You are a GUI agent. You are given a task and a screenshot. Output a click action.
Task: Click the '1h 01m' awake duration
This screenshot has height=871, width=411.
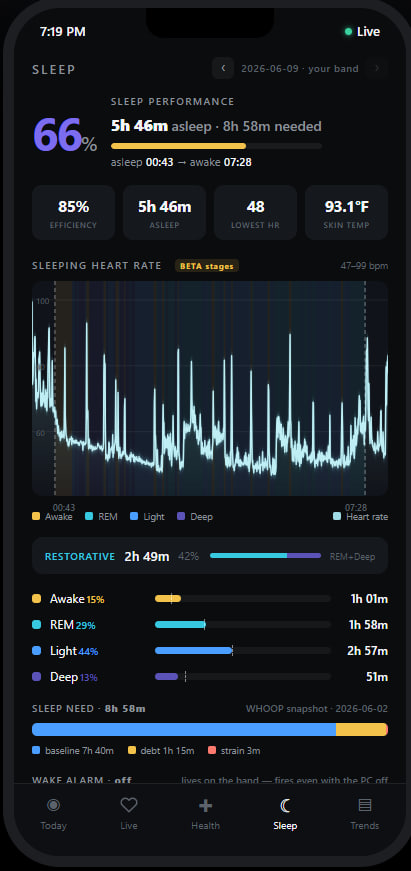[x=369, y=599]
